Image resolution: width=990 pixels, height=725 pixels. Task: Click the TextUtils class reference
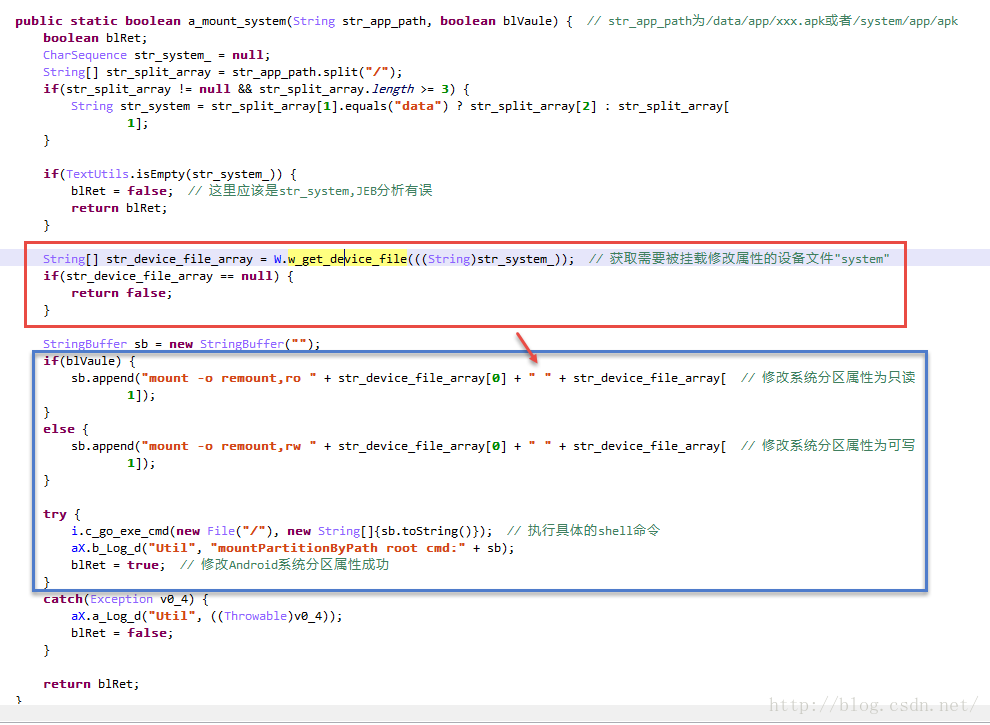97,174
